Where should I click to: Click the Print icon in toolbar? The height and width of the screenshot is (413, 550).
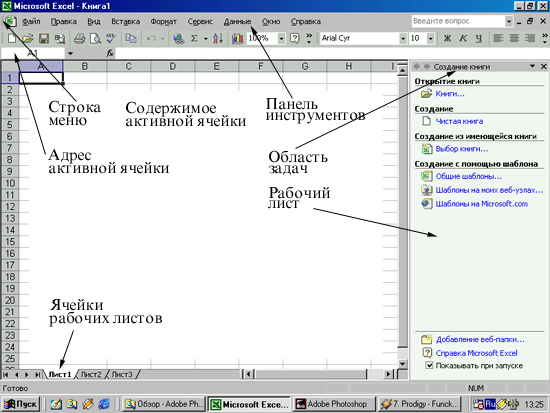point(80,38)
